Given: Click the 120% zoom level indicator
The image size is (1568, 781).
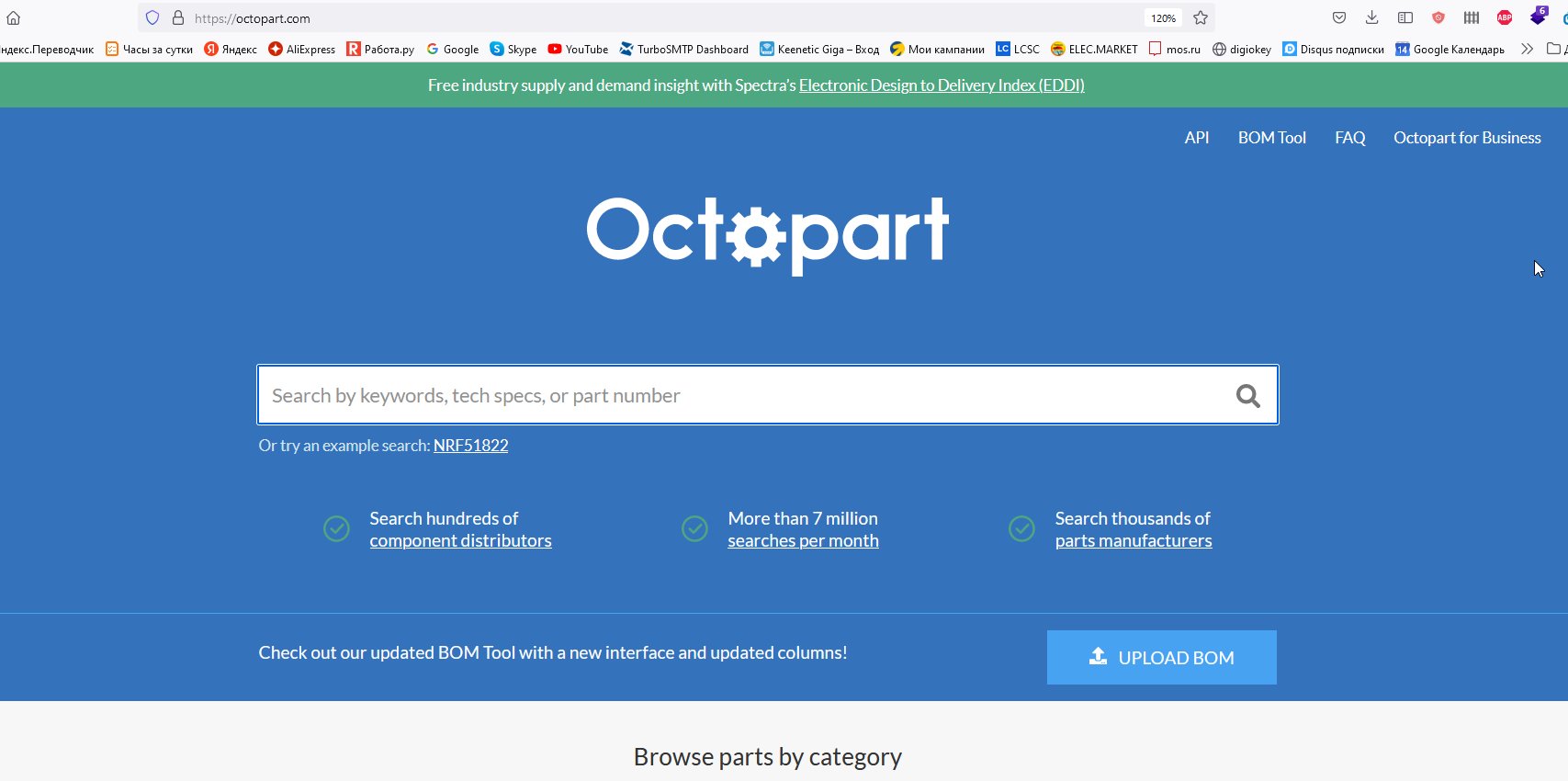Looking at the screenshot, I should coord(1163,18).
